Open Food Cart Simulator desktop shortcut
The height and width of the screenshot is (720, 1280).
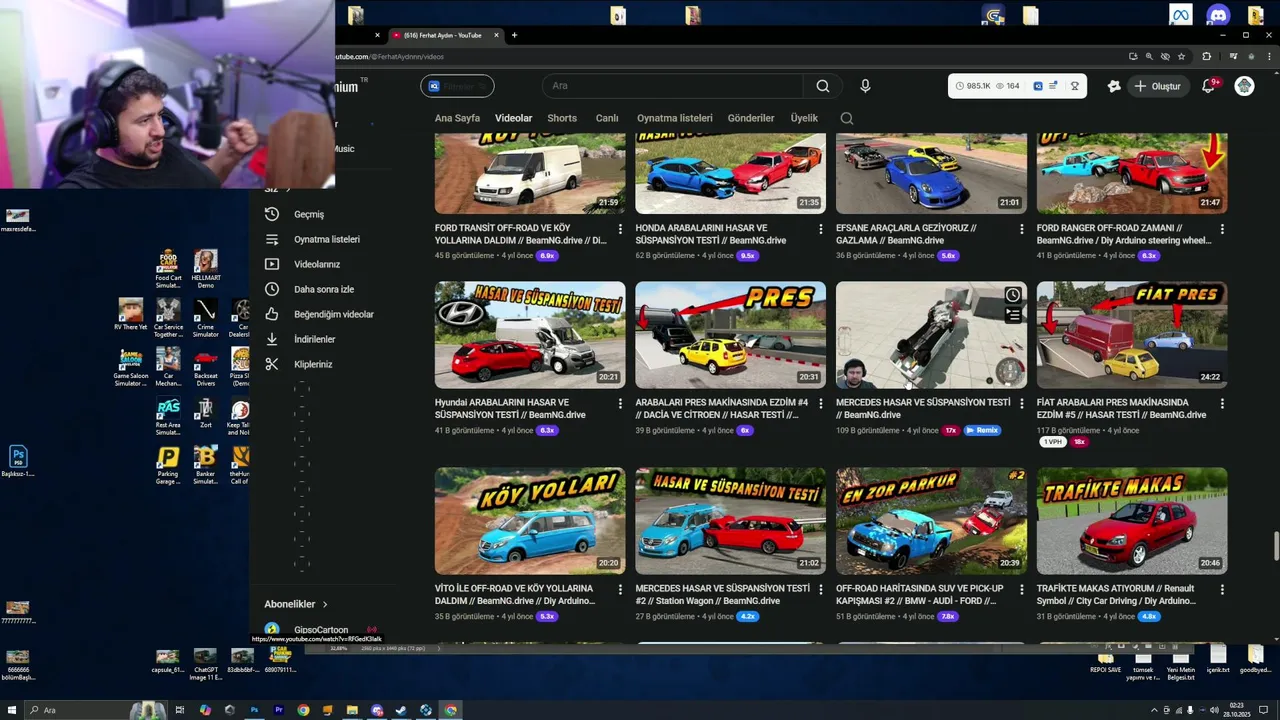pos(168,268)
